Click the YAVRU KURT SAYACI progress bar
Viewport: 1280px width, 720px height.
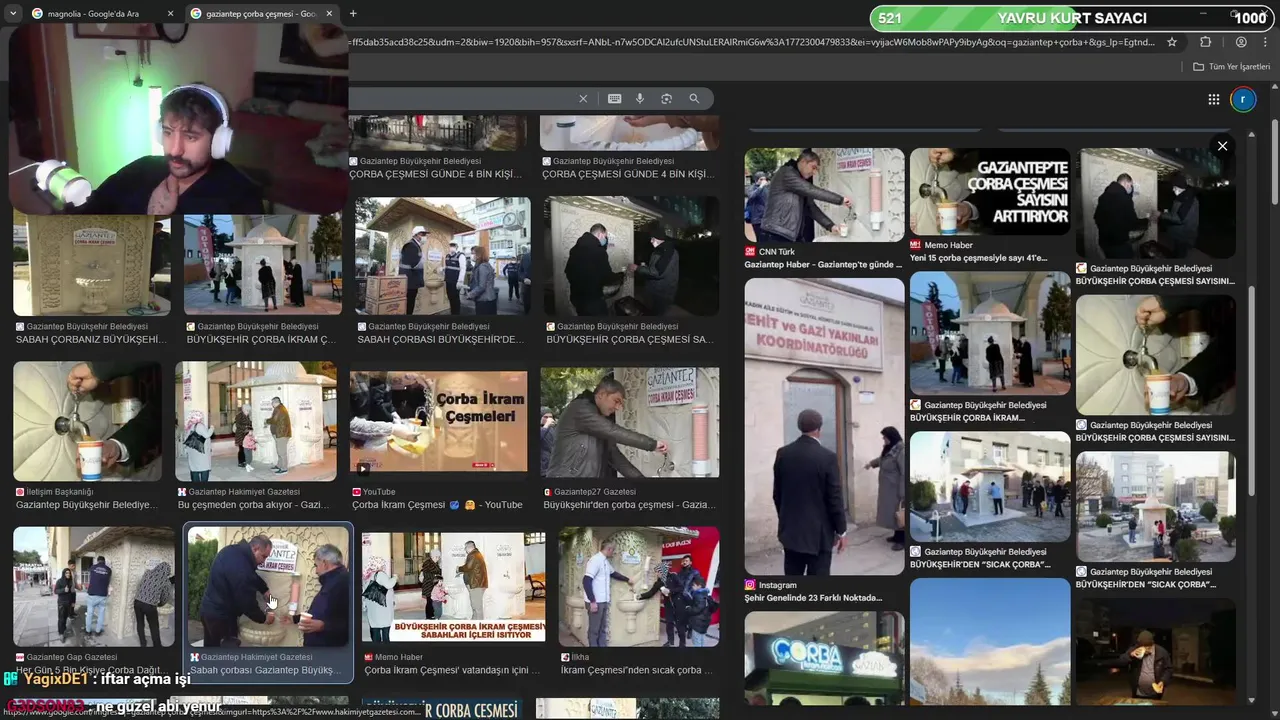click(x=1071, y=18)
